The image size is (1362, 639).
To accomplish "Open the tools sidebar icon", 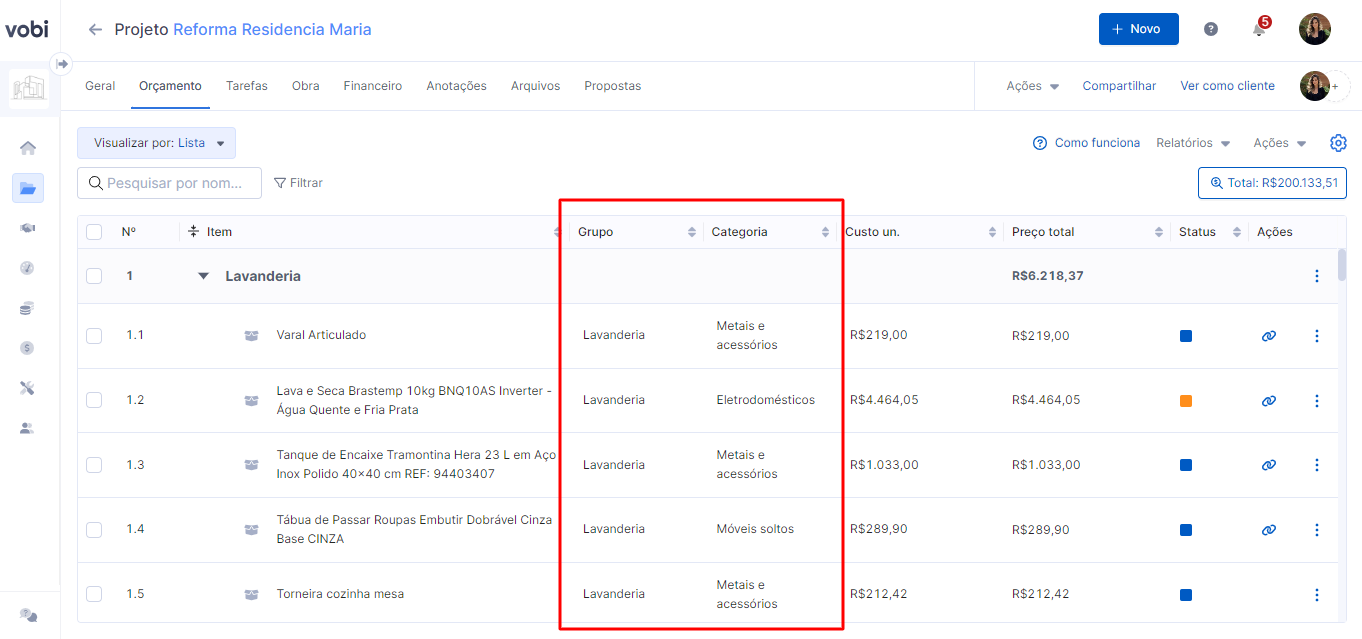I will click(28, 388).
